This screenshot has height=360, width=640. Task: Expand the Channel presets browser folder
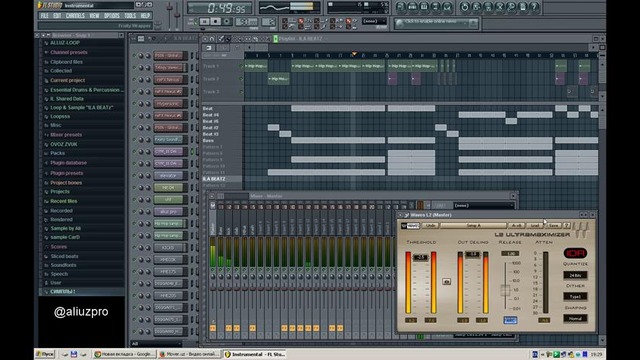pyautogui.click(x=69, y=52)
